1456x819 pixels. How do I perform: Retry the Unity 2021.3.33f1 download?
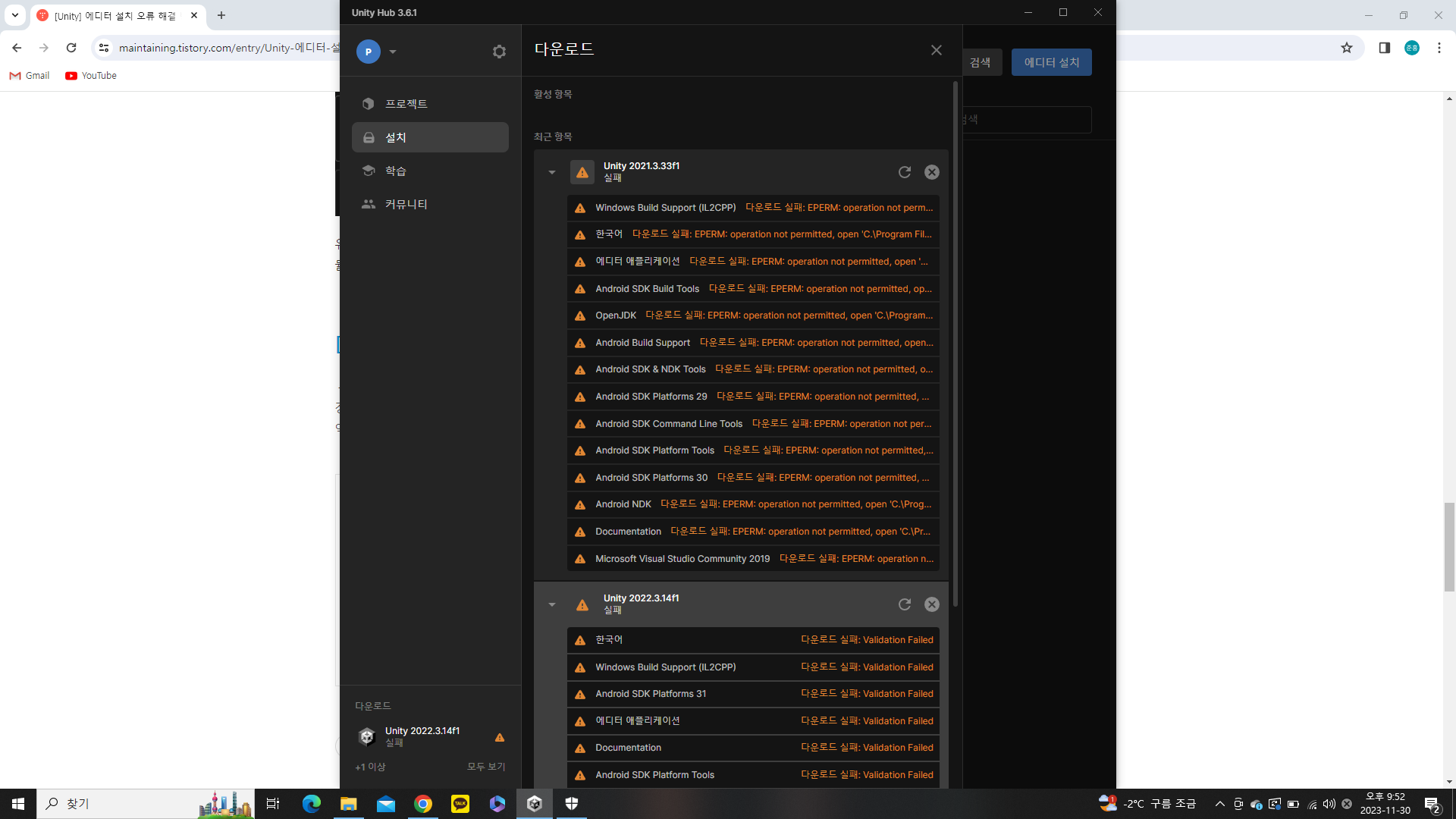(x=905, y=172)
